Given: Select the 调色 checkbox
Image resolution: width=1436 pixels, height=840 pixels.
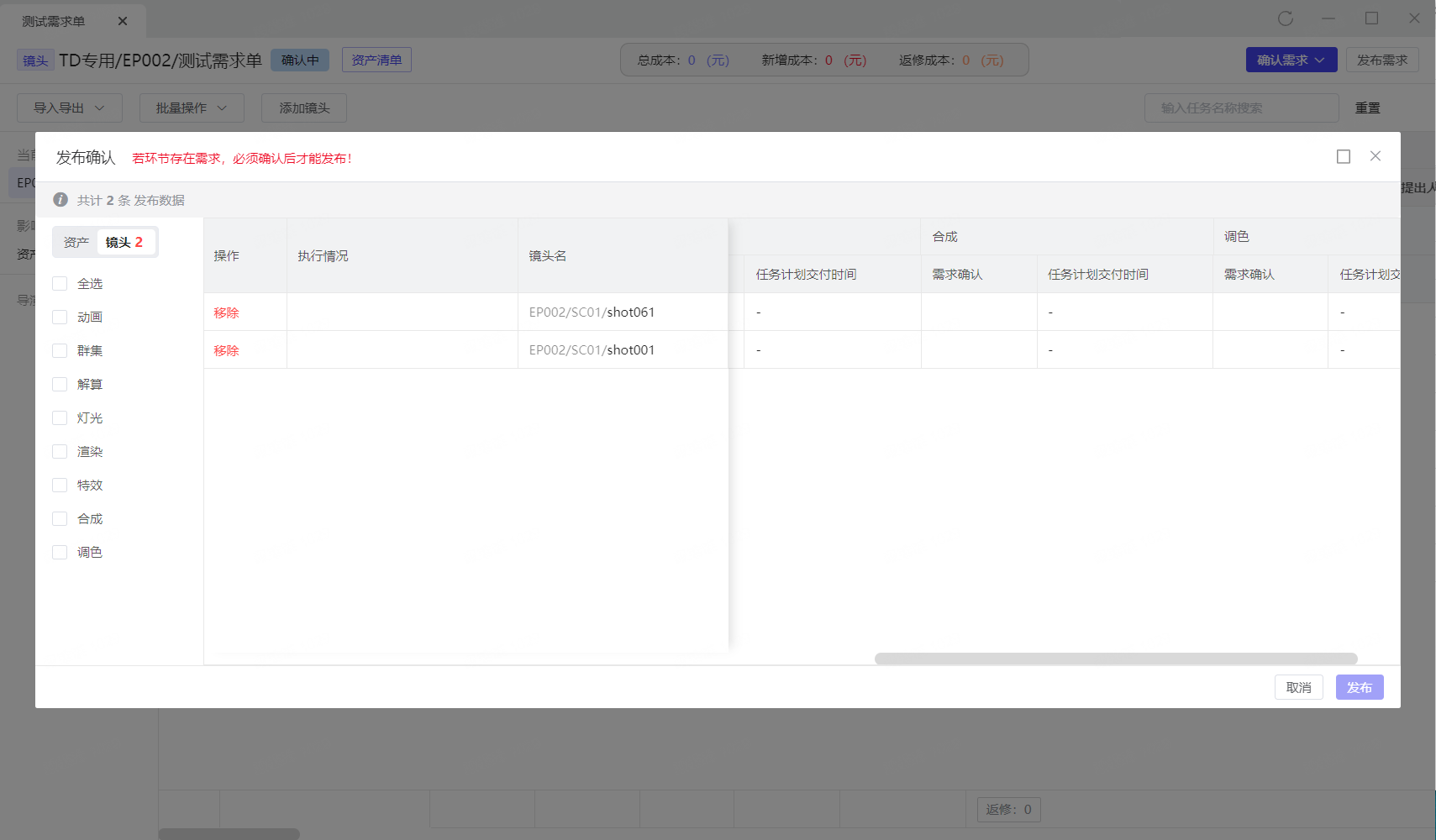Looking at the screenshot, I should [x=60, y=553].
